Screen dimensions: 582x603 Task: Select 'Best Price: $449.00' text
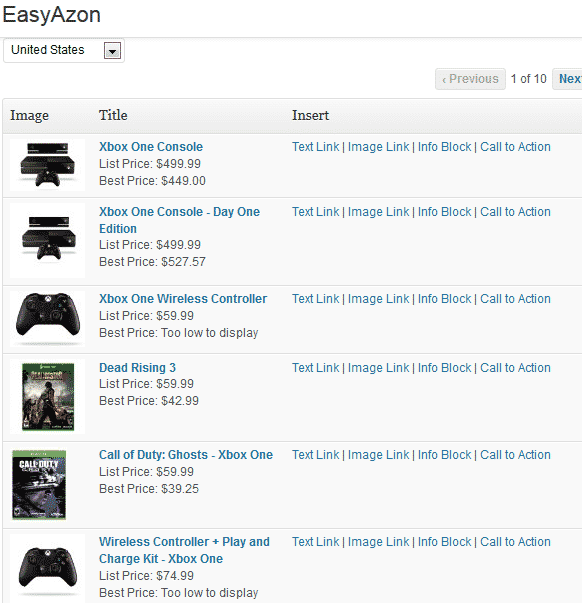coord(152,180)
